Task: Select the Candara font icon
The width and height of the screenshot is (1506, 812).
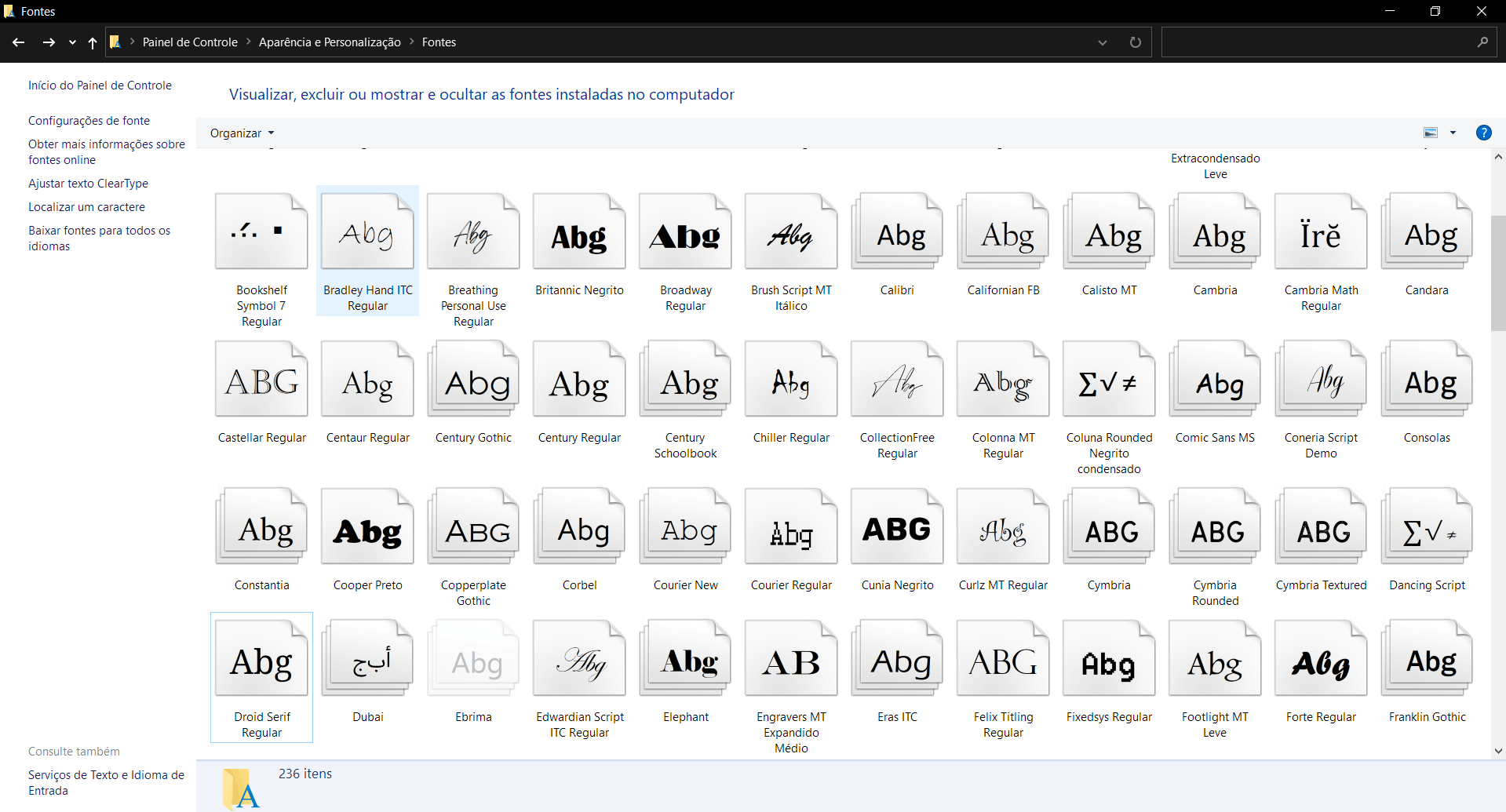Action: [1427, 231]
